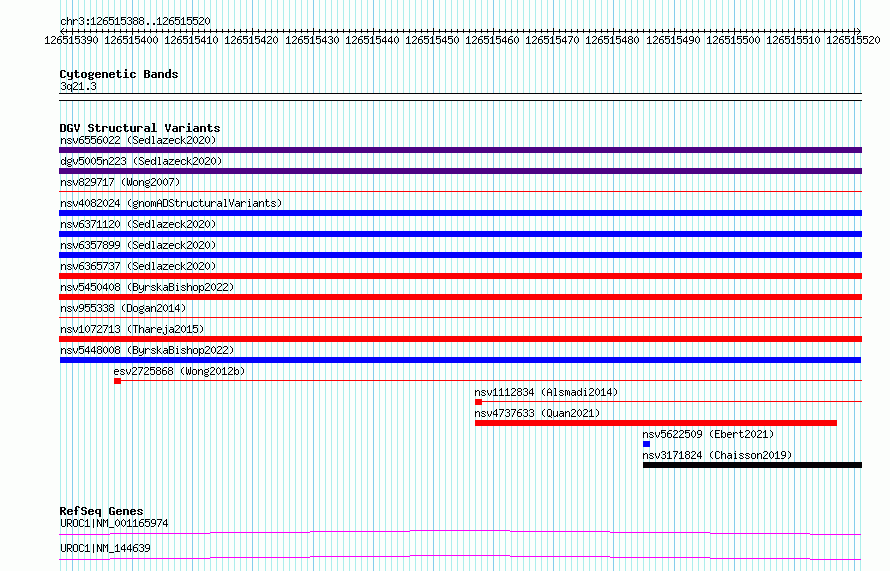This screenshot has width=890, height=571.
Task: Click ruler position 126515500
Action: click(733, 40)
